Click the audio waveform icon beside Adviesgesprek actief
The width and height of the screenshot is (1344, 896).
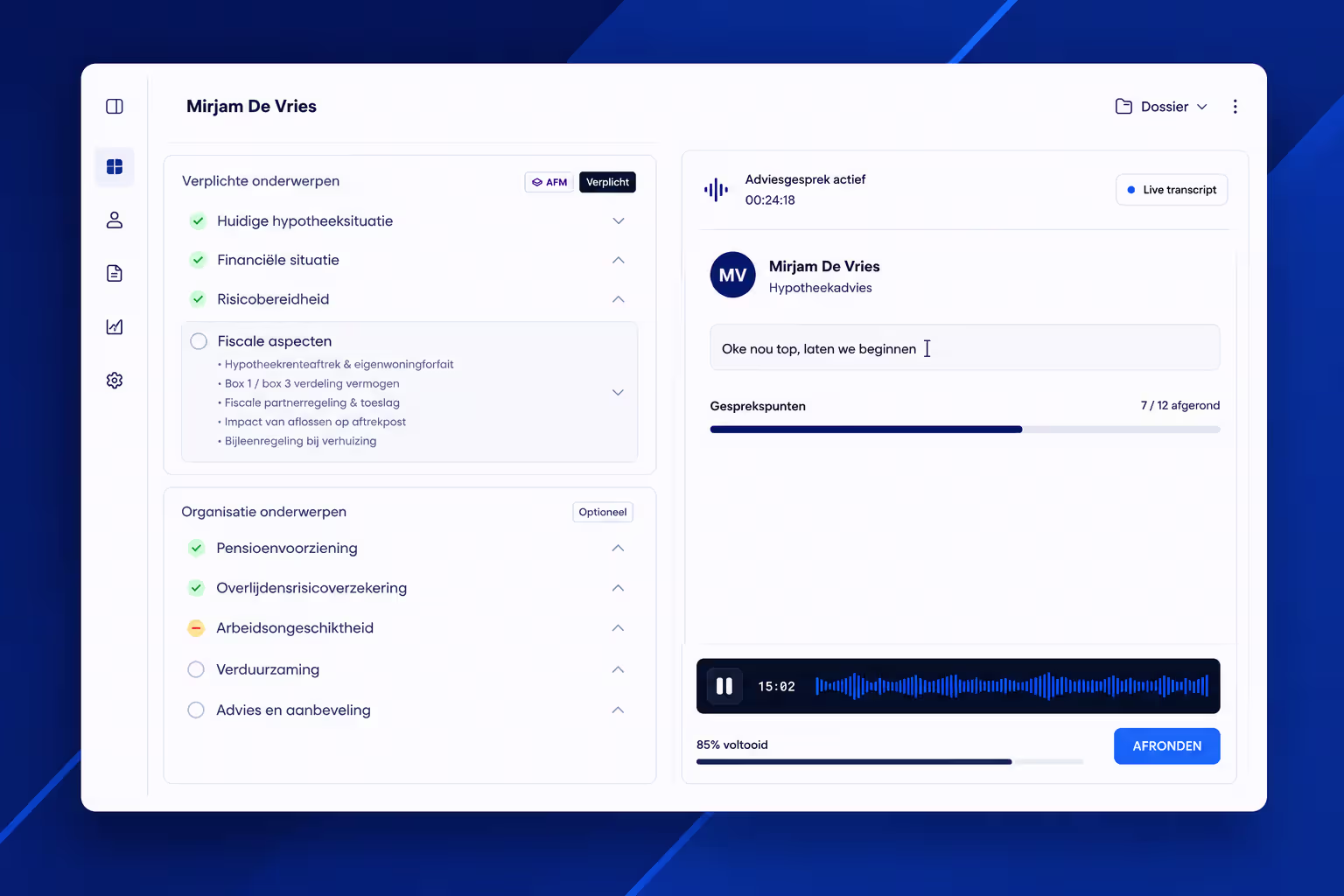pos(716,190)
